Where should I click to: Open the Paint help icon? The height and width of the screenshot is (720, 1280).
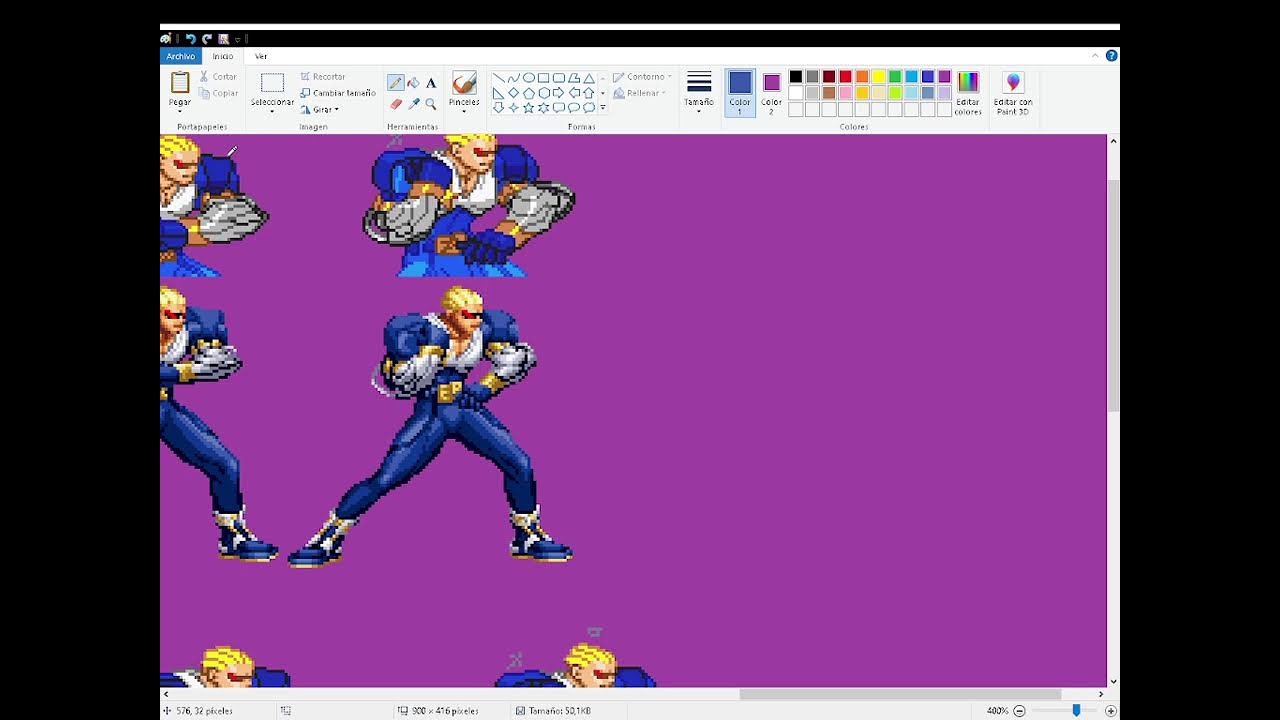coord(1111,56)
